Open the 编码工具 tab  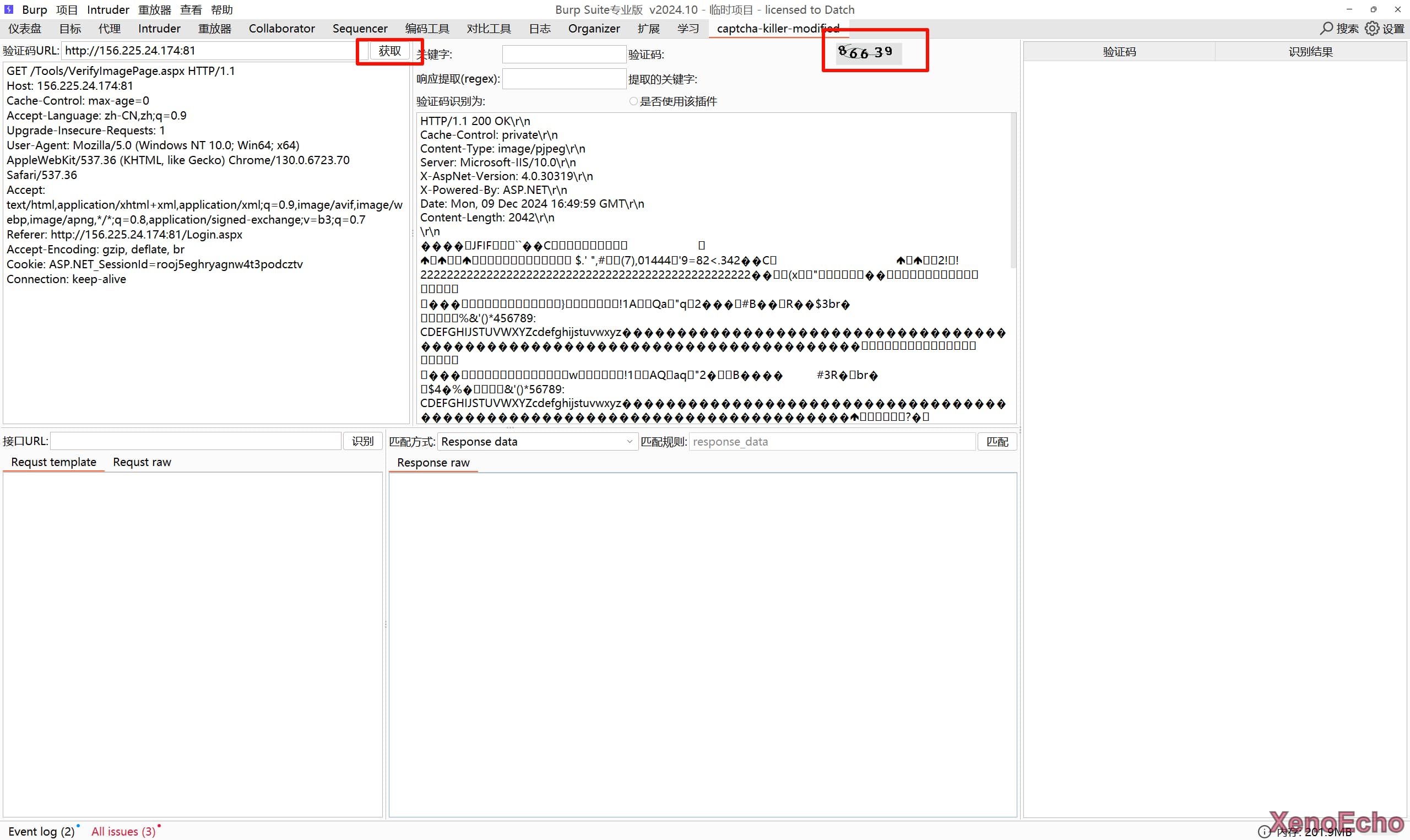pos(427,28)
